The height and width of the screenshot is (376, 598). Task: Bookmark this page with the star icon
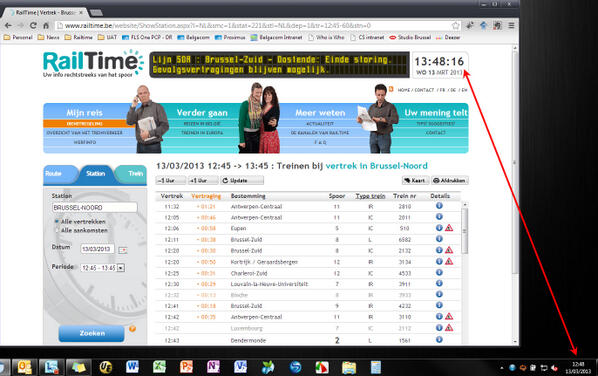pyautogui.click(x=455, y=26)
